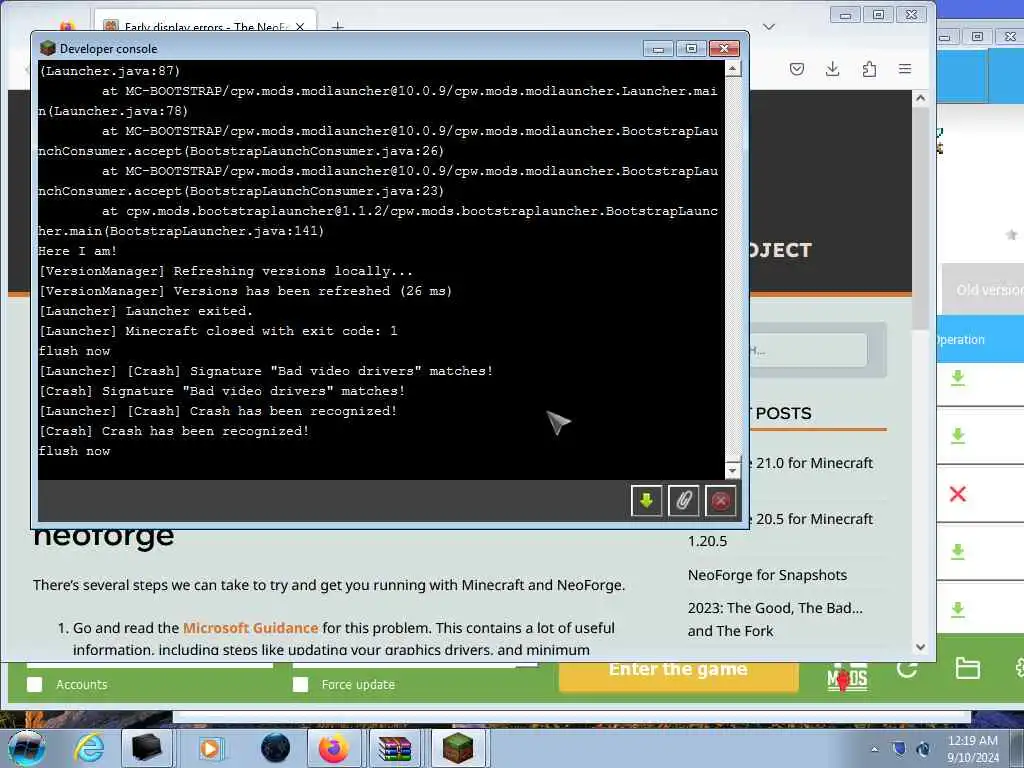The height and width of the screenshot is (768, 1024).
Task: Click the lowest green download arrow in right window
Action: coord(957,609)
